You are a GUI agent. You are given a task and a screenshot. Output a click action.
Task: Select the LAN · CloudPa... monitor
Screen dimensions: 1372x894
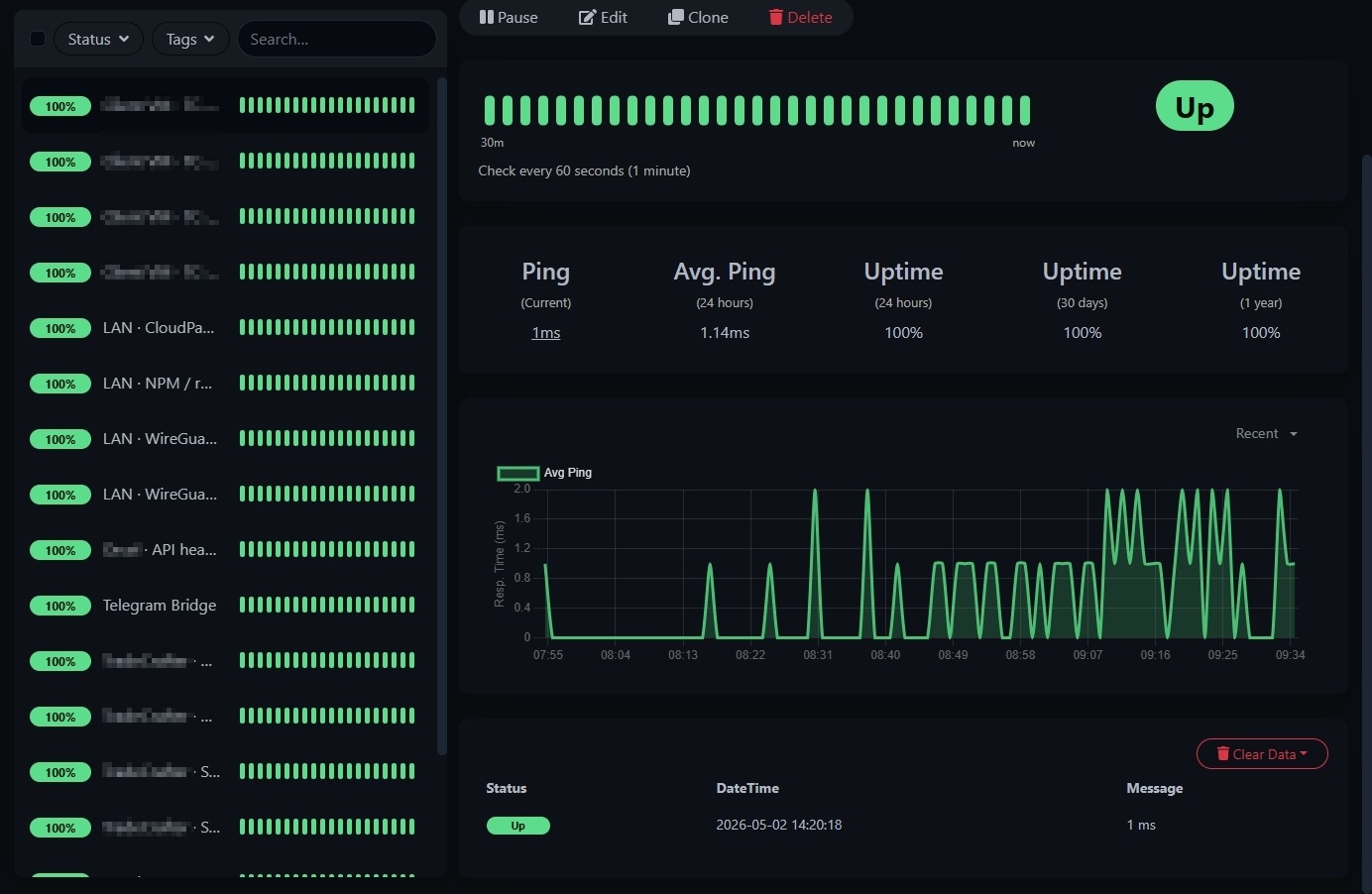pyautogui.click(x=225, y=327)
